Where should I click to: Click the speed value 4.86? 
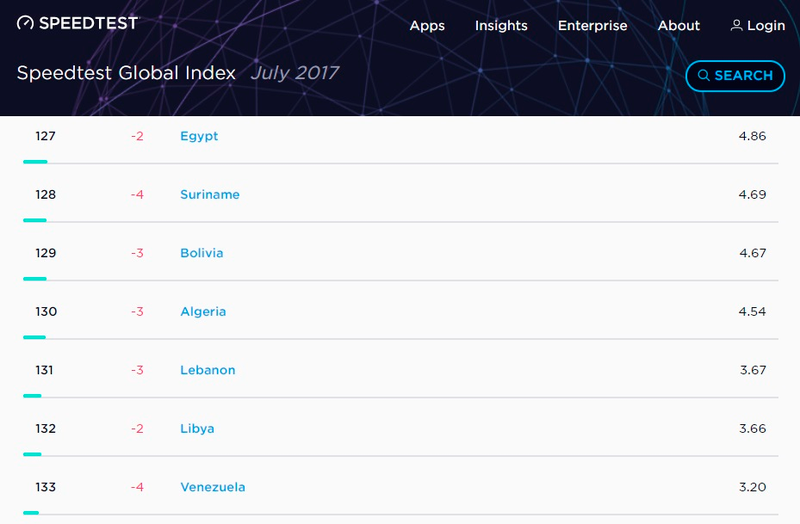click(x=753, y=136)
